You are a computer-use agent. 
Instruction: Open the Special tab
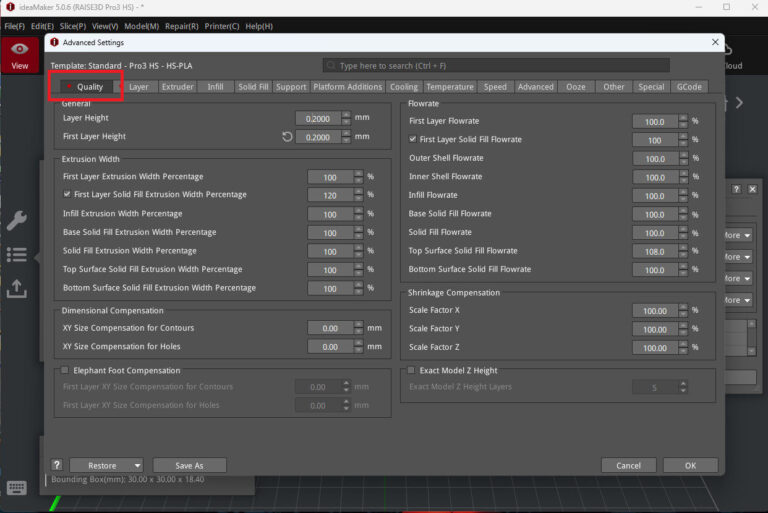pos(651,87)
